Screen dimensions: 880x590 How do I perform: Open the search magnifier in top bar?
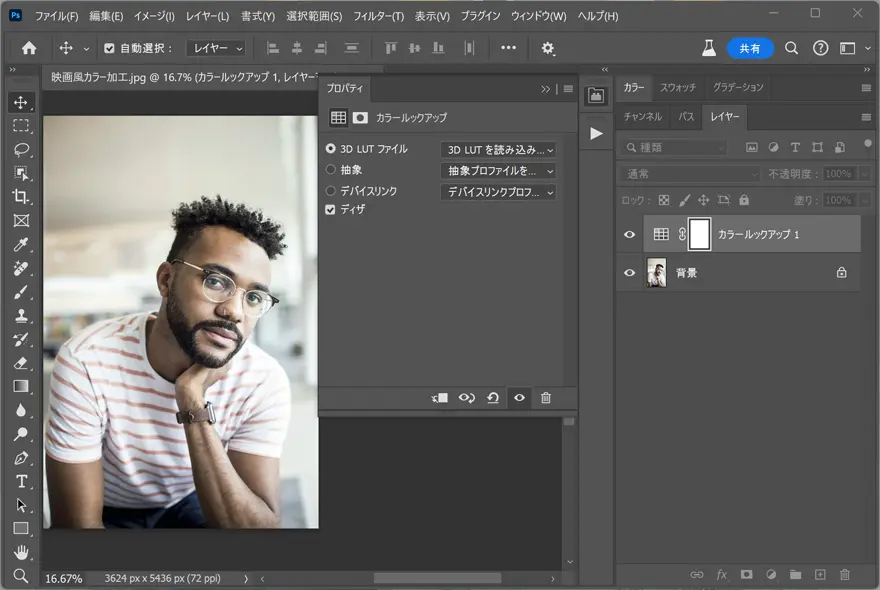[791, 48]
